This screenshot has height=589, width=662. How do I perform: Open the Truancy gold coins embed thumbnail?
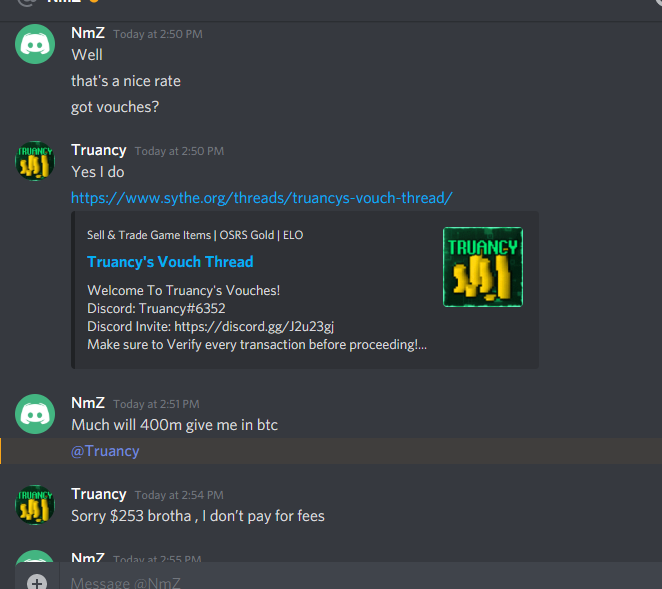[483, 267]
